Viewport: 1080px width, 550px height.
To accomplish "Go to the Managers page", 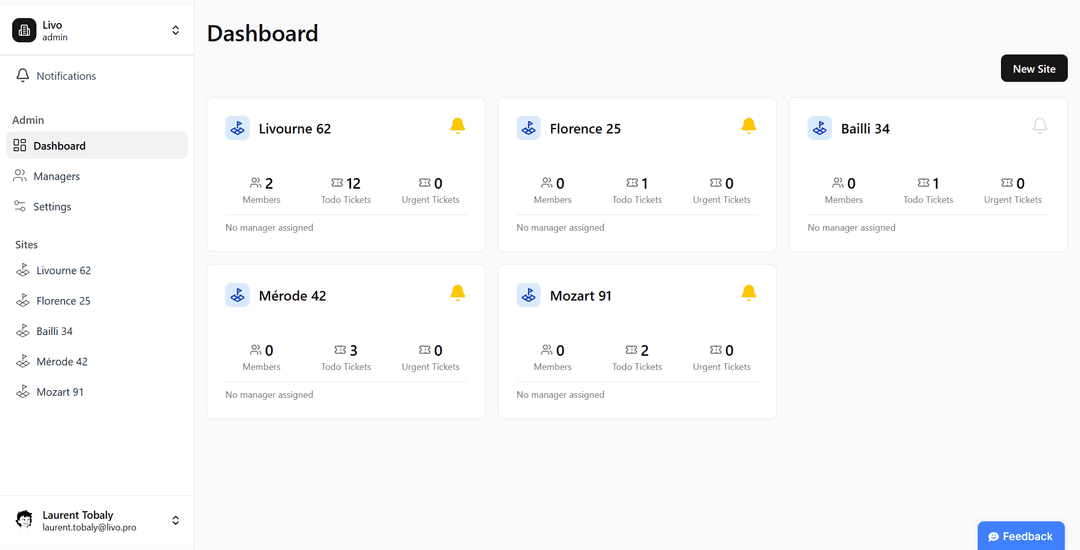I will pyautogui.click(x=56, y=176).
